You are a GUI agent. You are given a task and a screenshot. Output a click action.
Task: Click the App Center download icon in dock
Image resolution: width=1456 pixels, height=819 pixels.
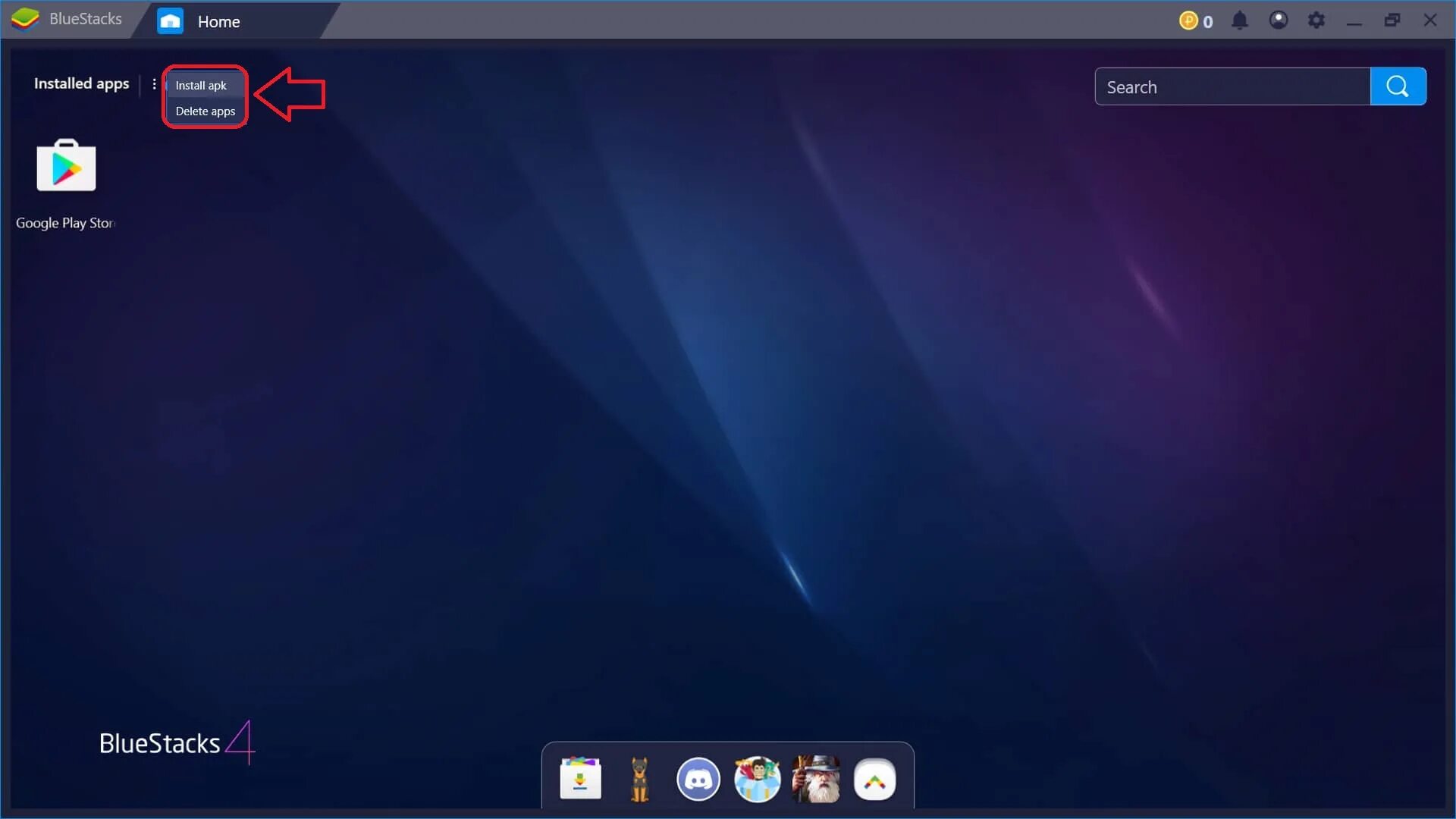pos(580,779)
